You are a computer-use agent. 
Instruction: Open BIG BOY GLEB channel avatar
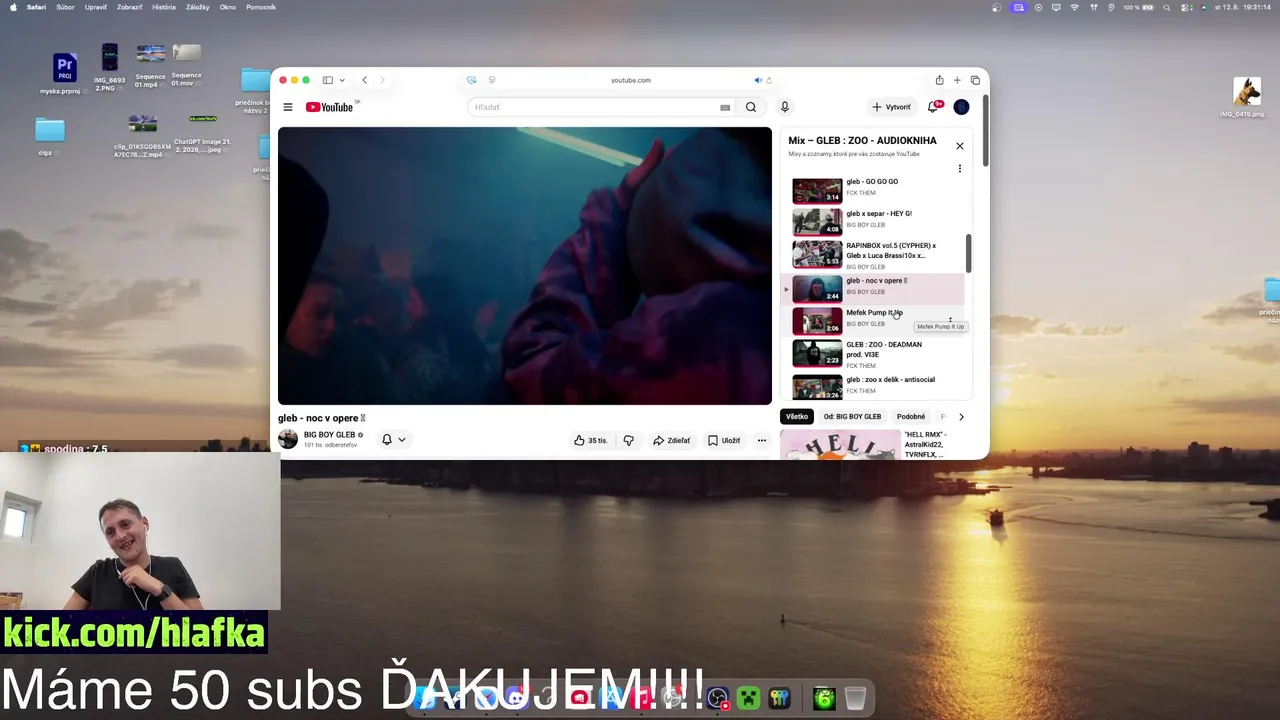click(288, 439)
